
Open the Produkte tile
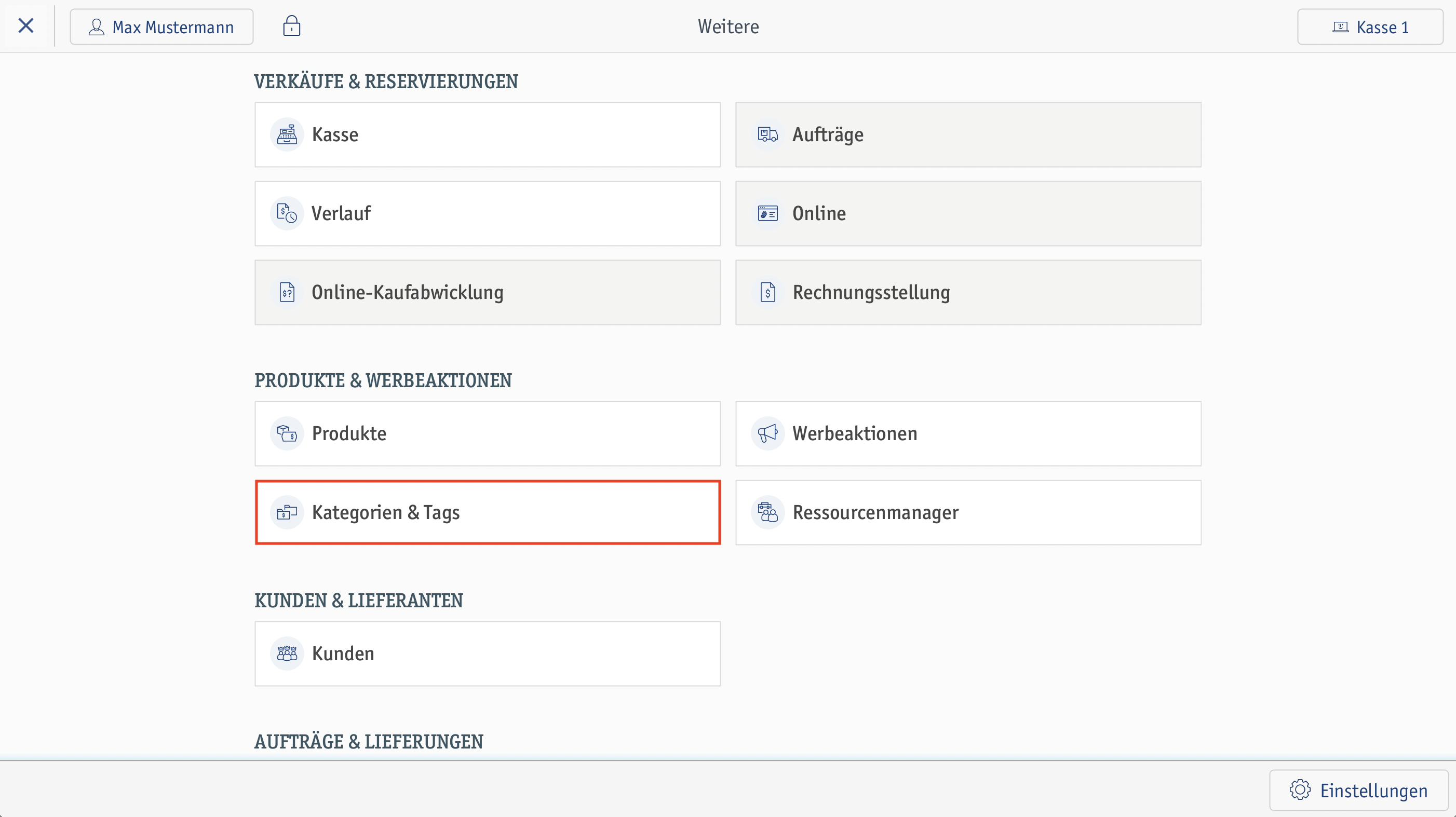click(488, 433)
